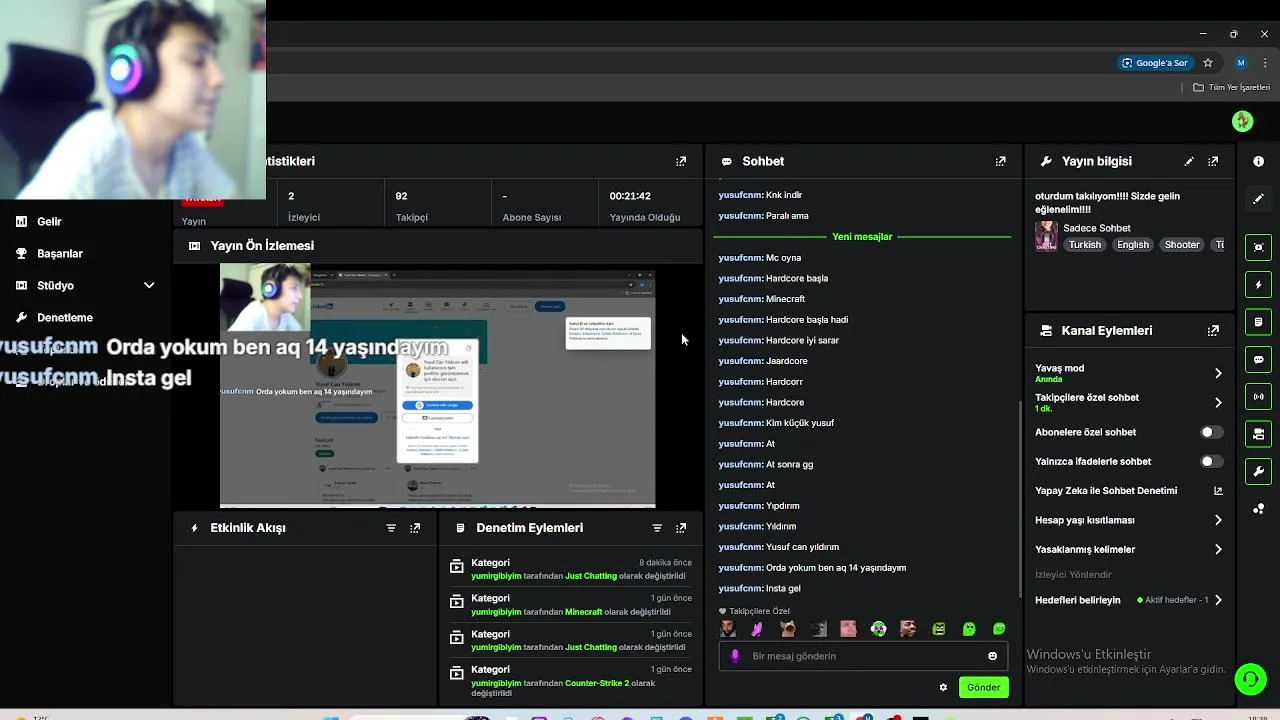Image resolution: width=1280 pixels, height=720 pixels.
Task: Click the Shooter tag chip
Action: (1182, 245)
